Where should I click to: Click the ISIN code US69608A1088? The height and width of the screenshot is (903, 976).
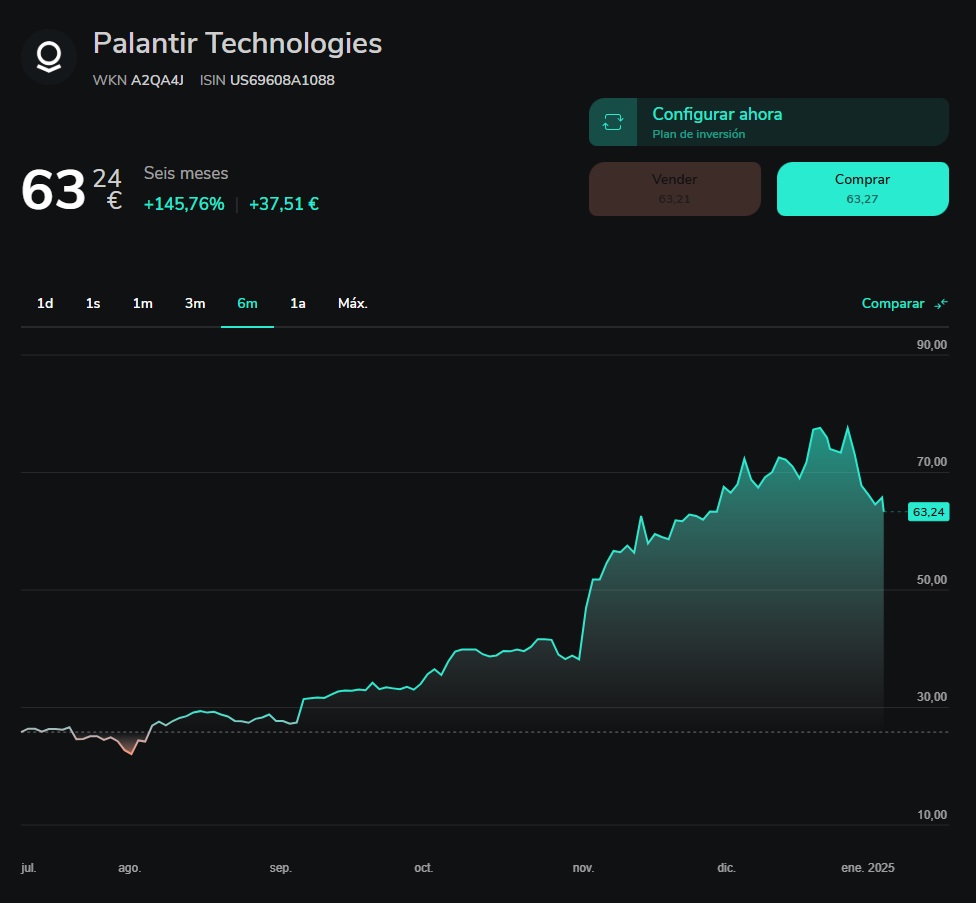tap(284, 78)
